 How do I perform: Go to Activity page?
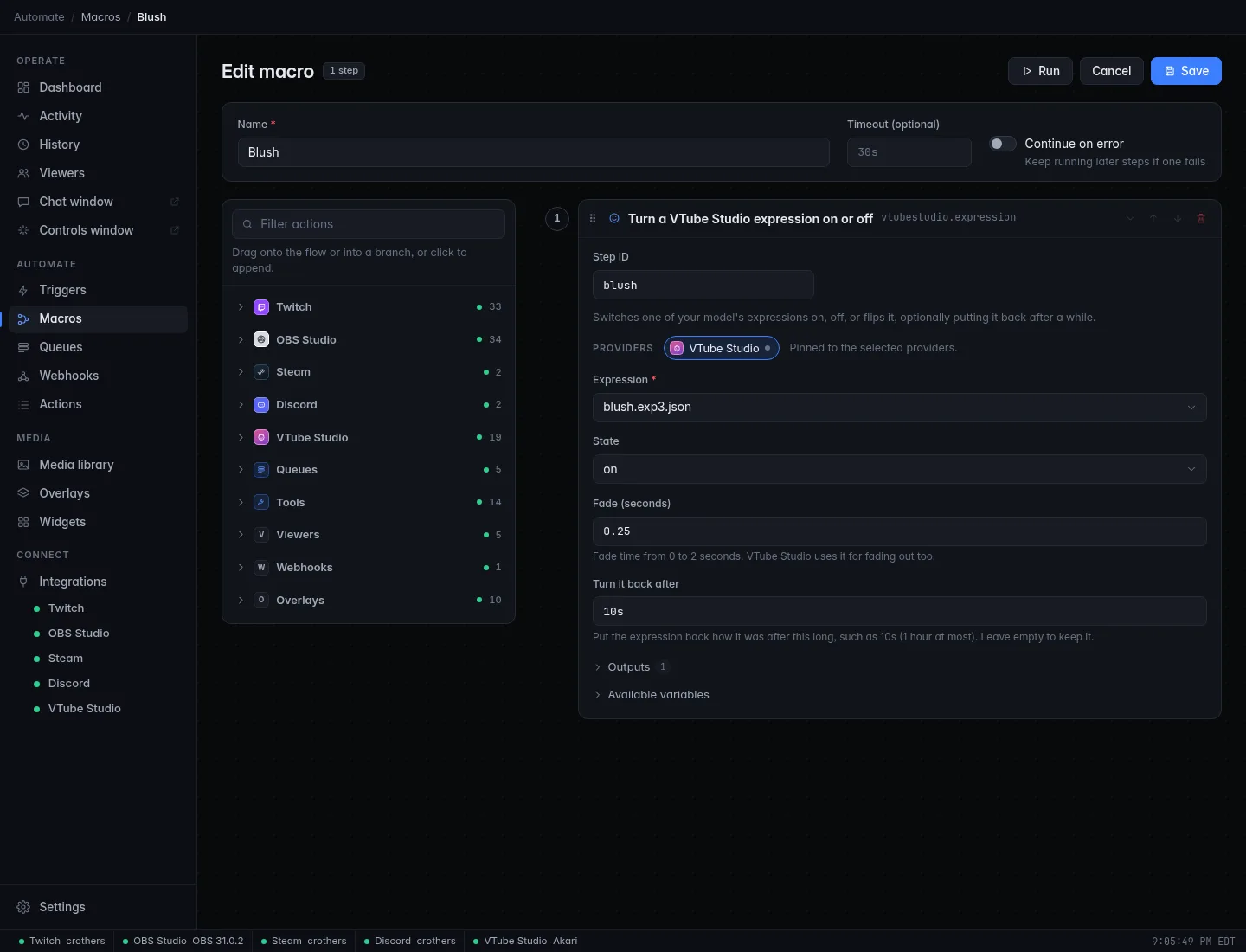(98, 116)
